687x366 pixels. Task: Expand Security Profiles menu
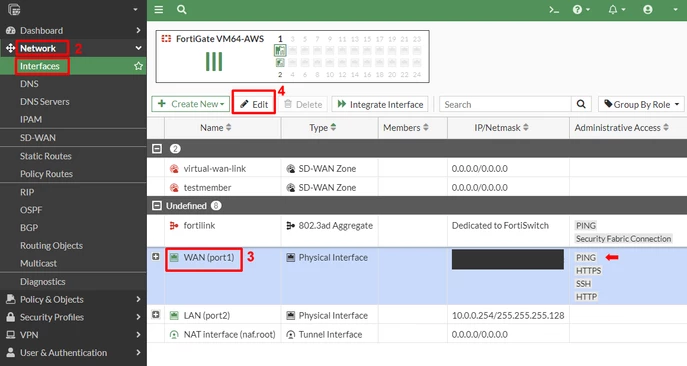click(x=73, y=317)
